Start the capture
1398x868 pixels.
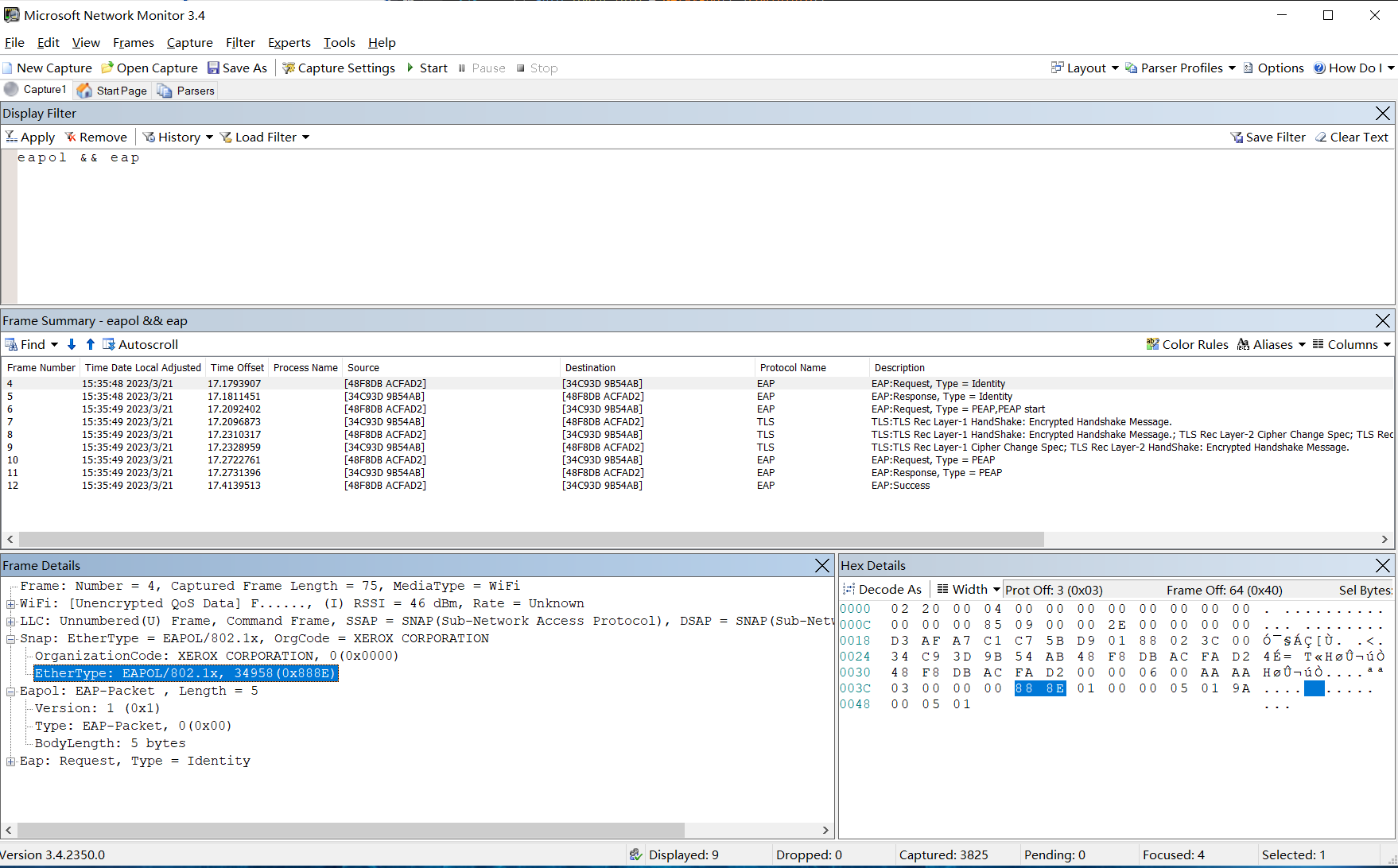pyautogui.click(x=427, y=68)
